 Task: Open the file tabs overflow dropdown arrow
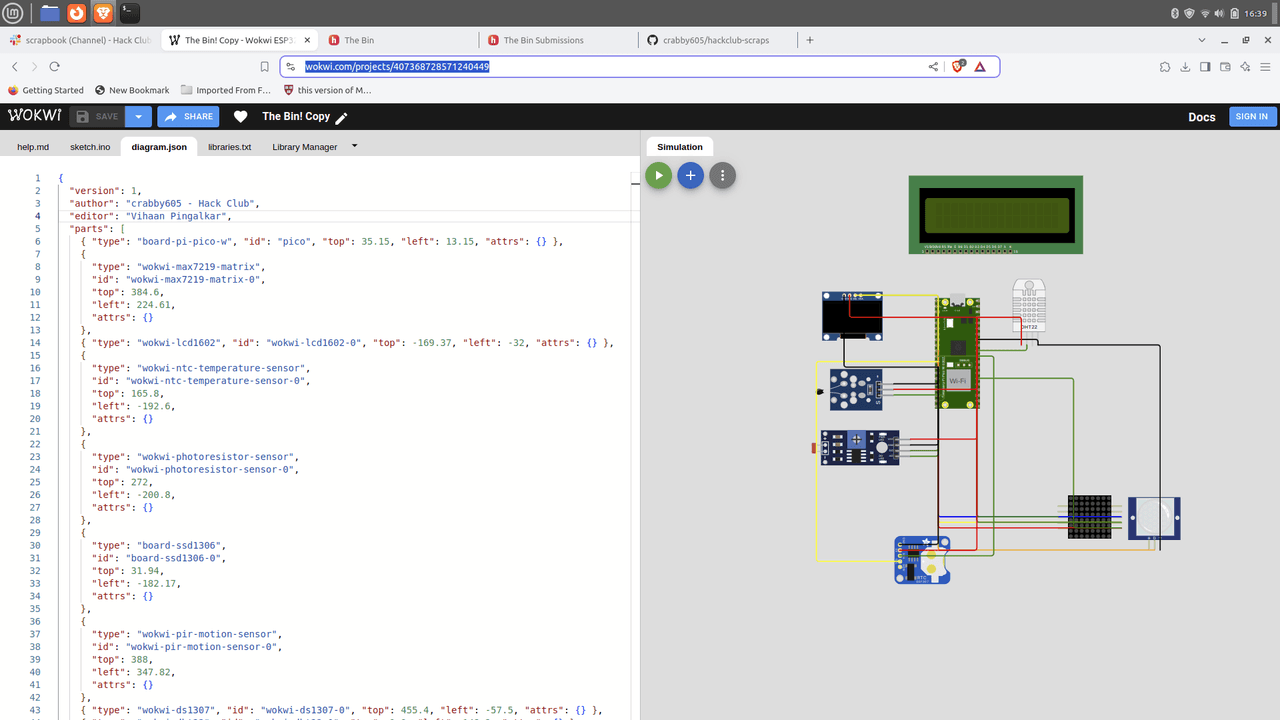coord(354,146)
